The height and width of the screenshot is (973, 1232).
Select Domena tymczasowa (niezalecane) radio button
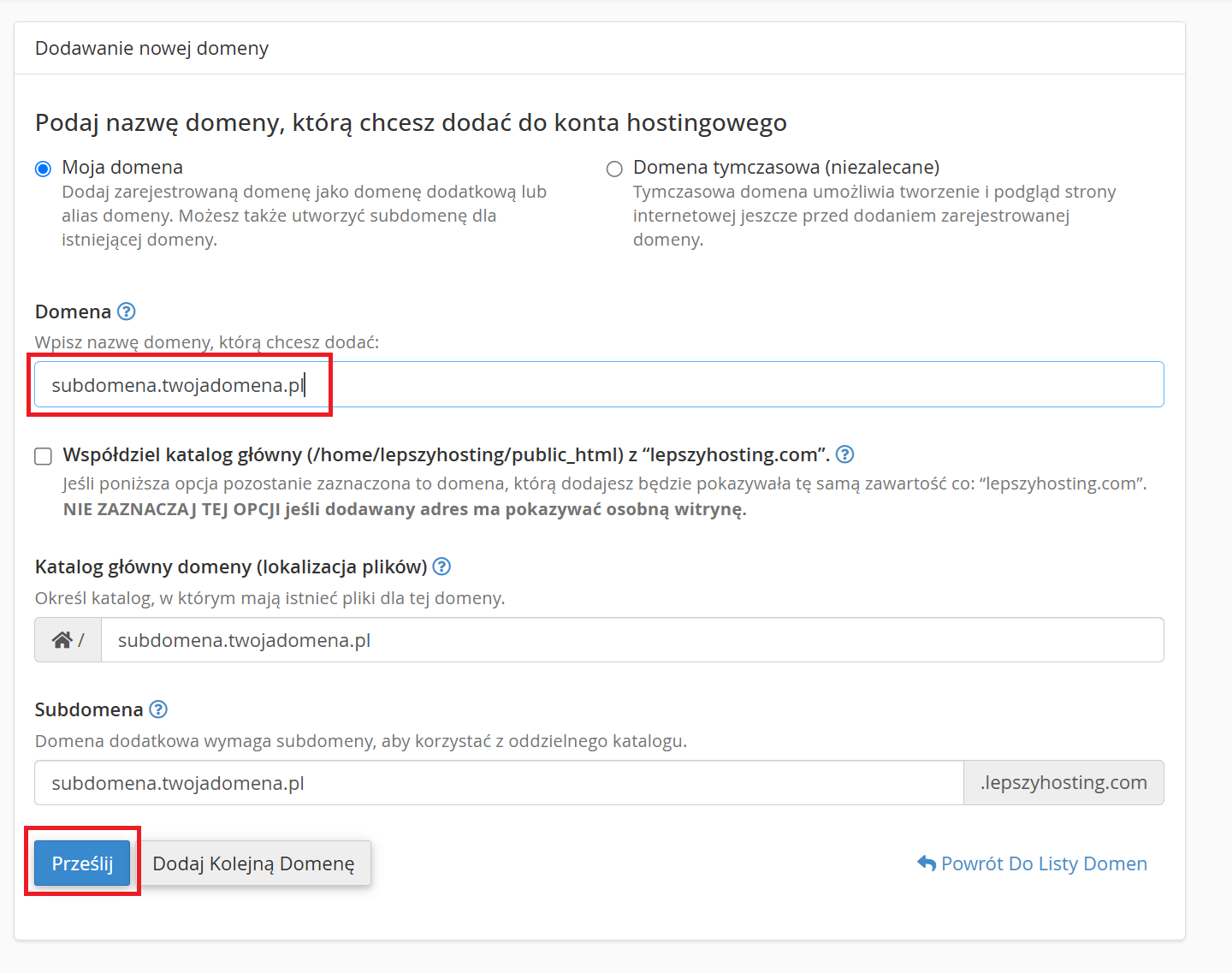coord(614,169)
